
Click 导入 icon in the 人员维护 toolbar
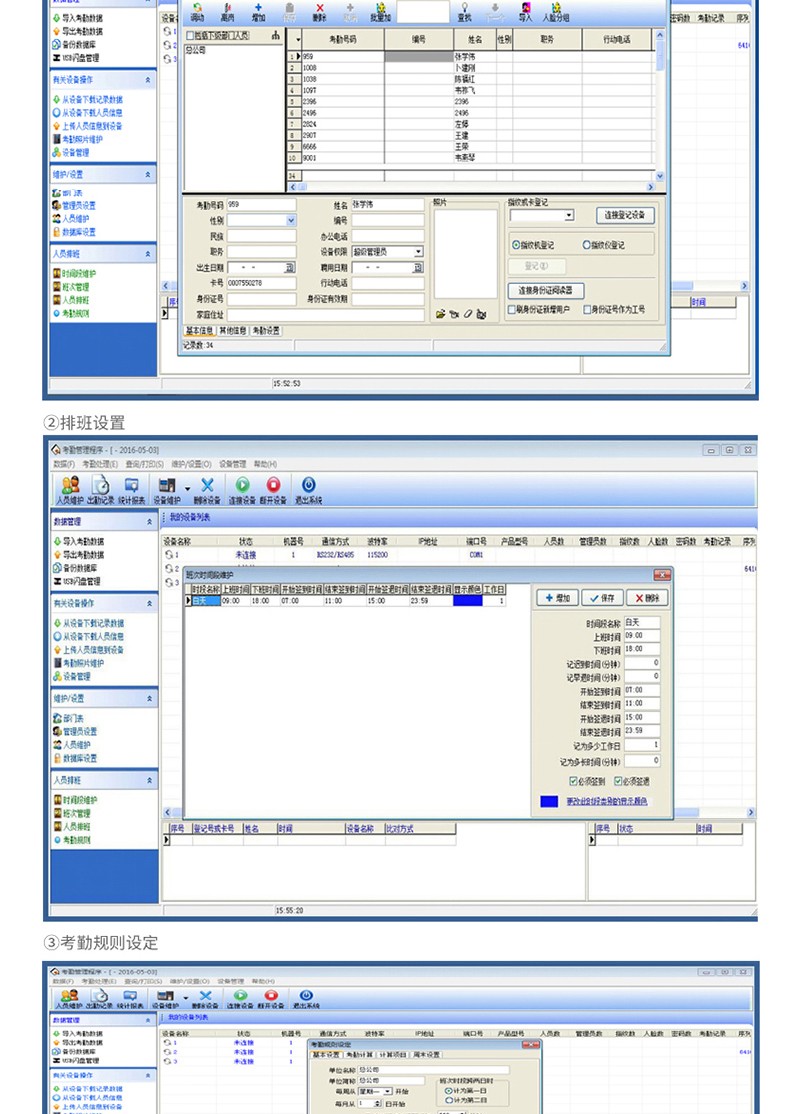pos(525,7)
